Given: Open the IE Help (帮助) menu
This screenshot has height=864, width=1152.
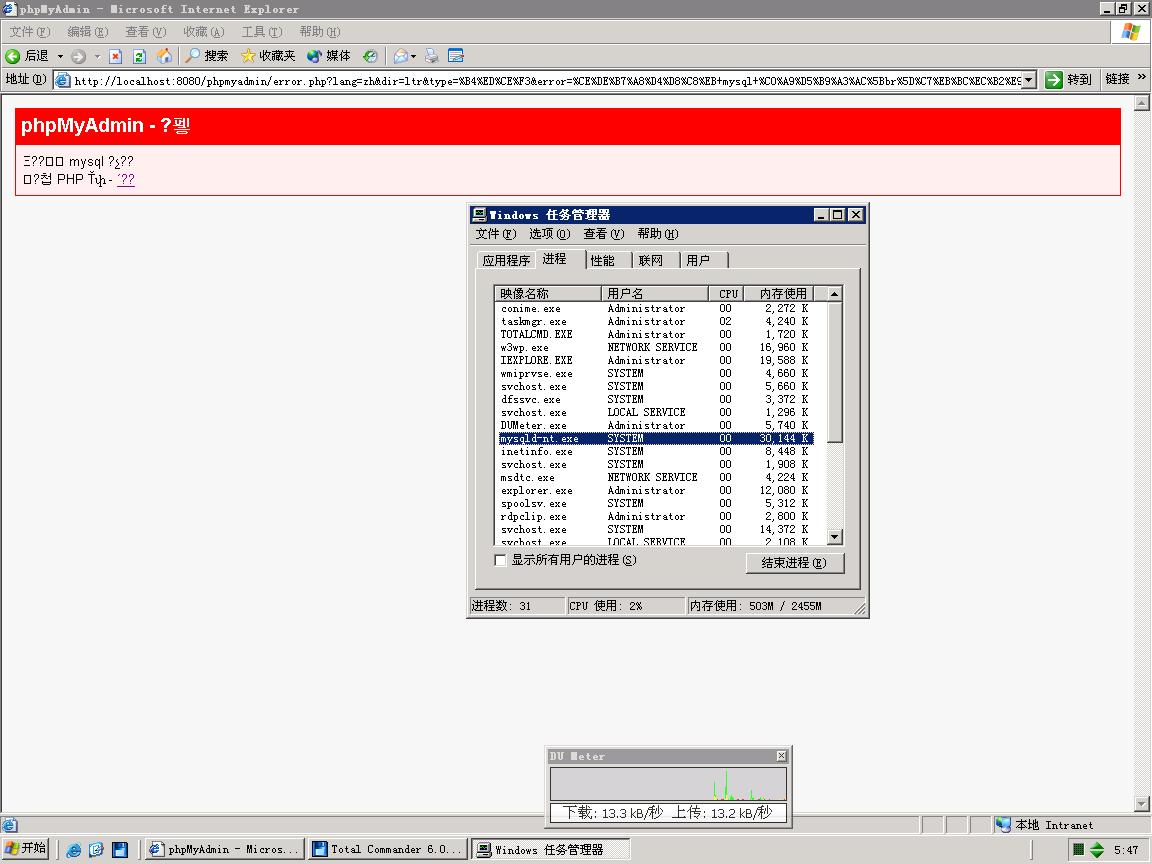Looking at the screenshot, I should 320,32.
